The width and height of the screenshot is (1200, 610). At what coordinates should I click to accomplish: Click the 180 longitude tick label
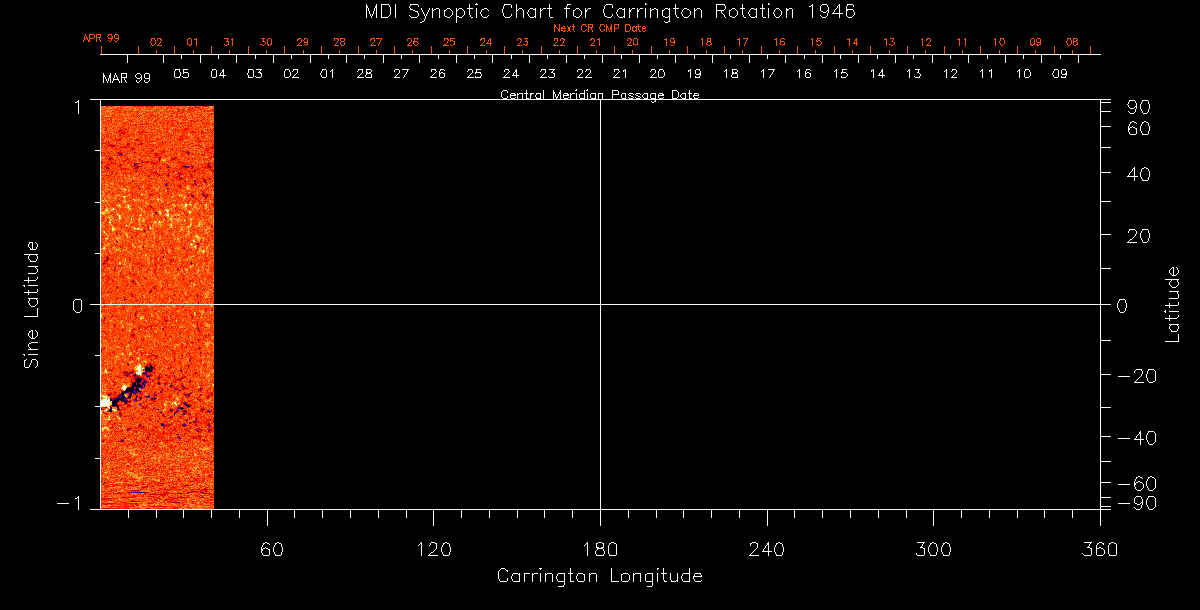(600, 549)
